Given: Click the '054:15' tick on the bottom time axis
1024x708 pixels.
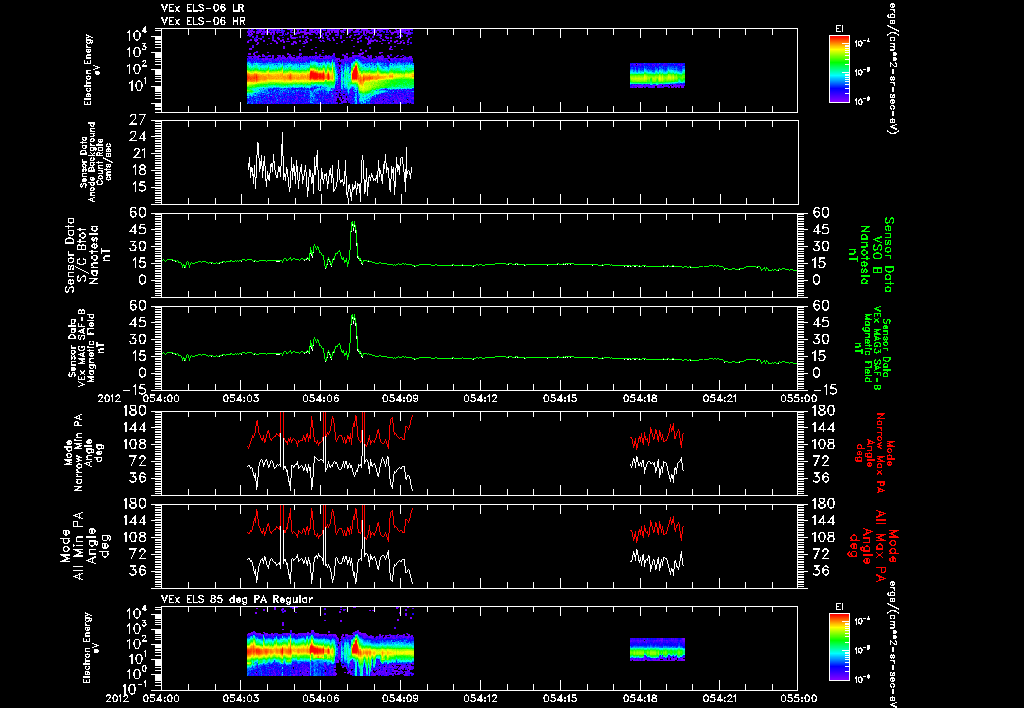Looking at the screenshot, I should [560, 698].
